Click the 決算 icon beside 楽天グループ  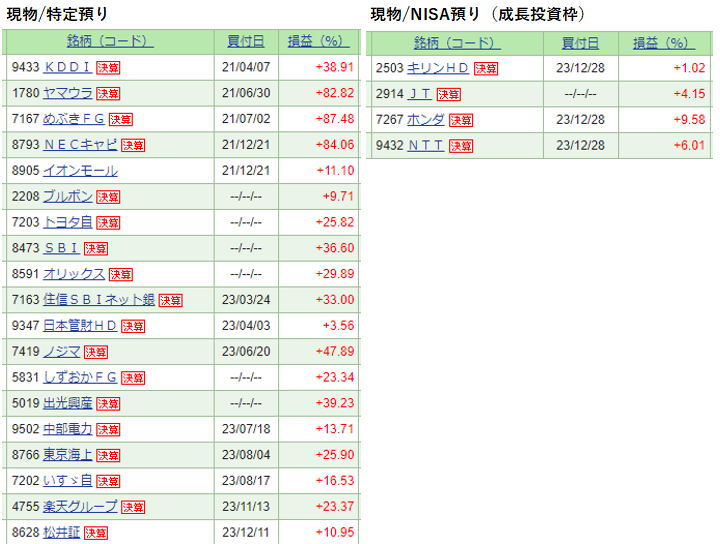tap(133, 507)
